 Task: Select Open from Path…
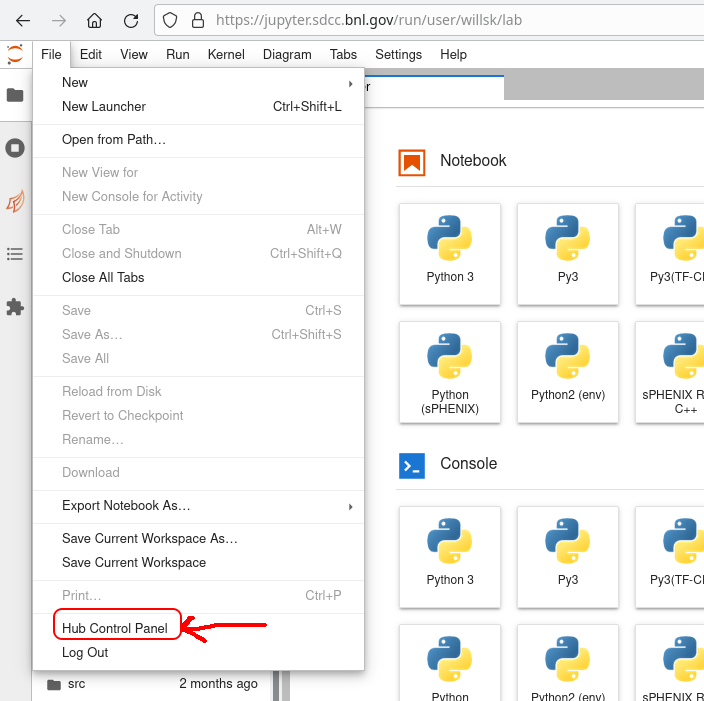198,140
